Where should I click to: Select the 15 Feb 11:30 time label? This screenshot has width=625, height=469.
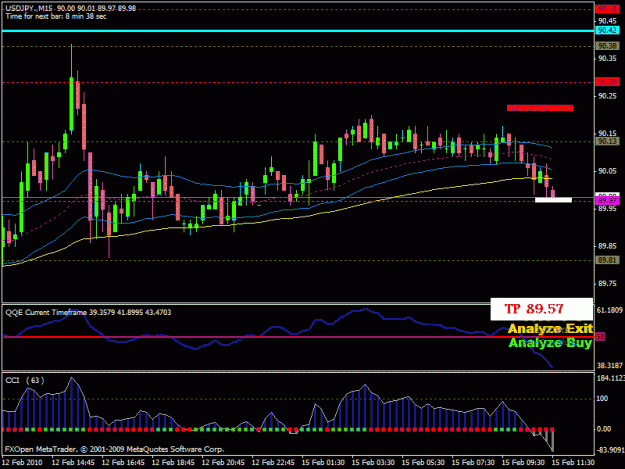[573, 463]
